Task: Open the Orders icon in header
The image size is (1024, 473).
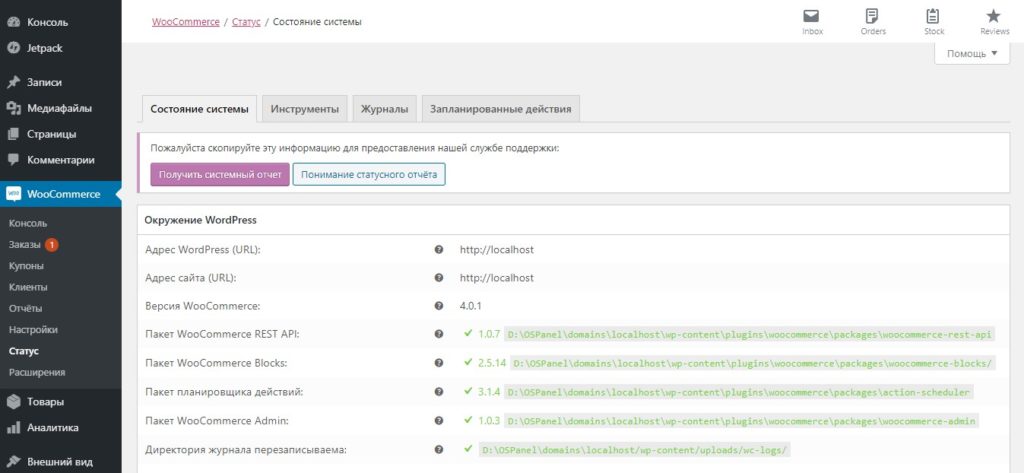Action: tap(872, 16)
